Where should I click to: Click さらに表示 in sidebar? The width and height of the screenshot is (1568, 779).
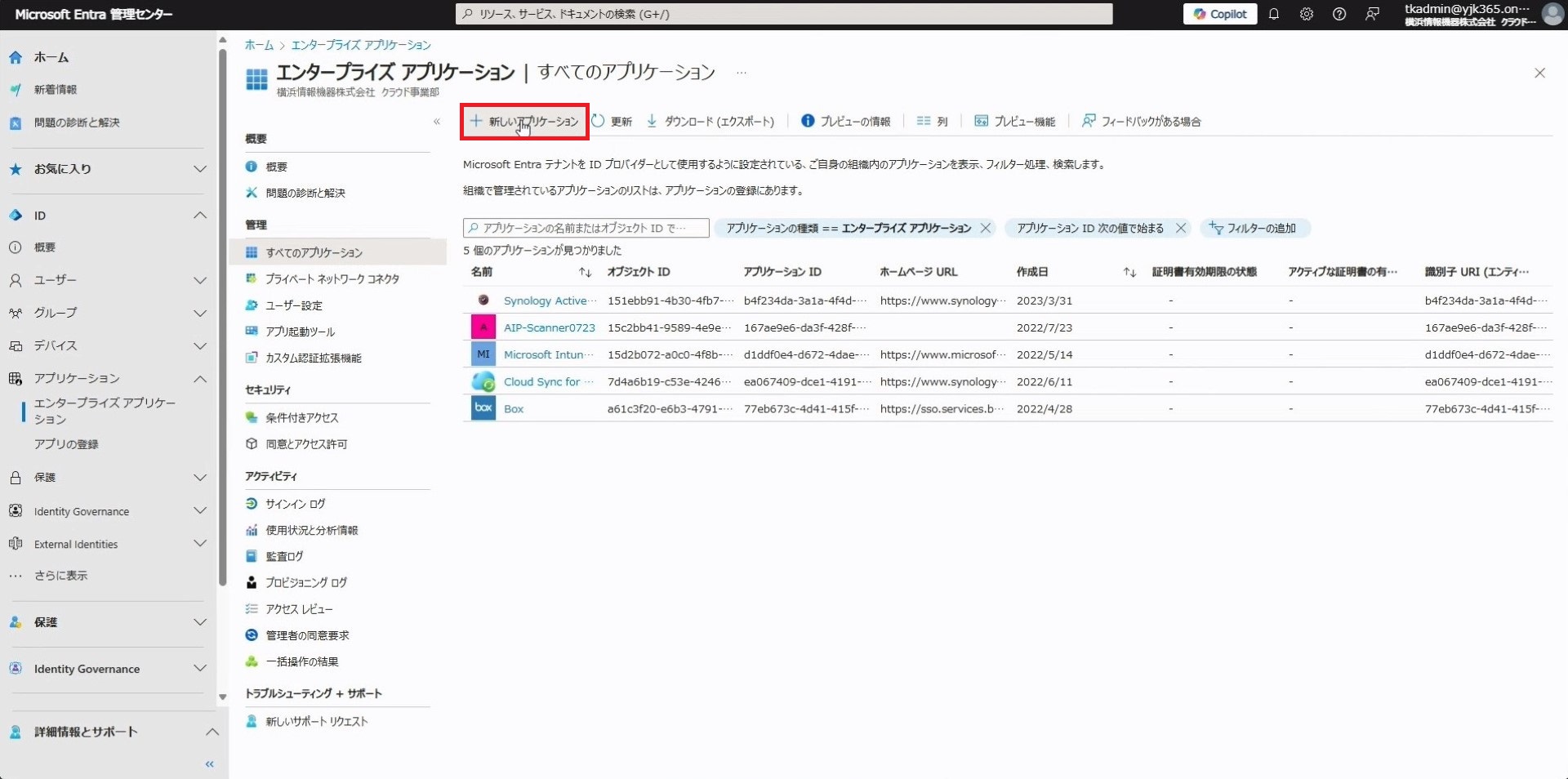click(60, 576)
